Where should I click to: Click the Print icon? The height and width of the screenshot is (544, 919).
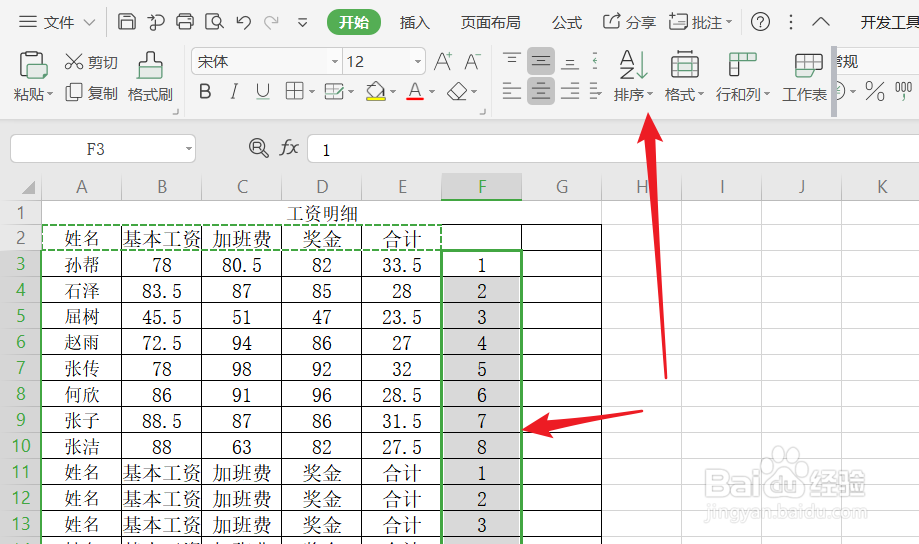(x=185, y=22)
